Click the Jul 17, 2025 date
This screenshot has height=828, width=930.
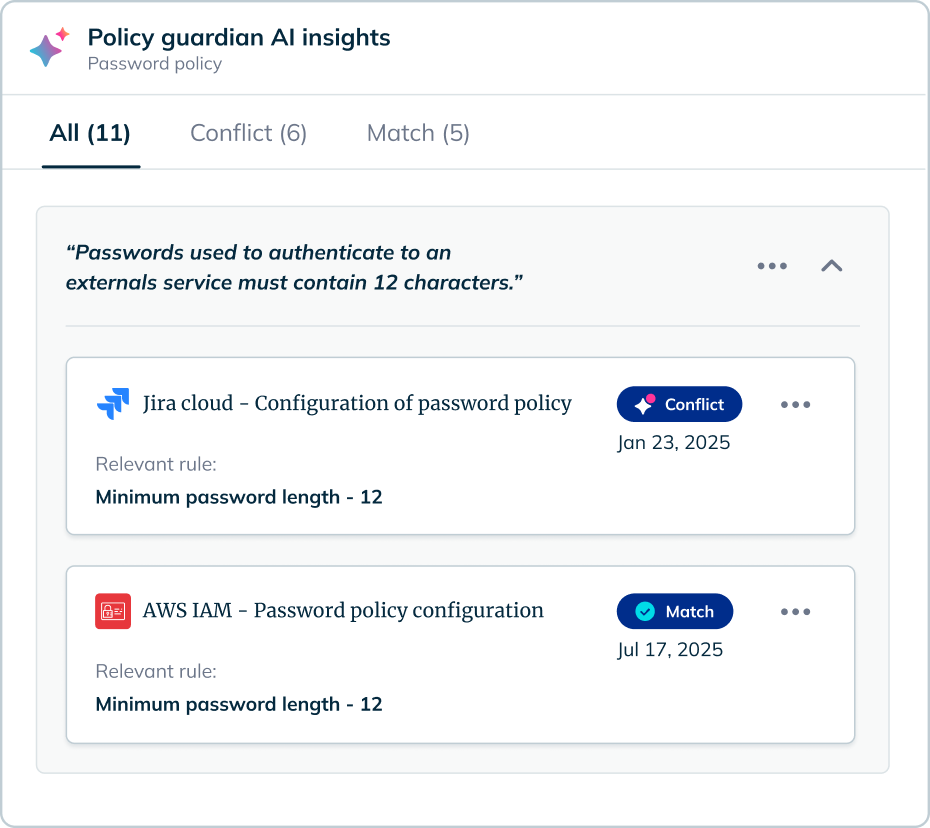(670, 650)
